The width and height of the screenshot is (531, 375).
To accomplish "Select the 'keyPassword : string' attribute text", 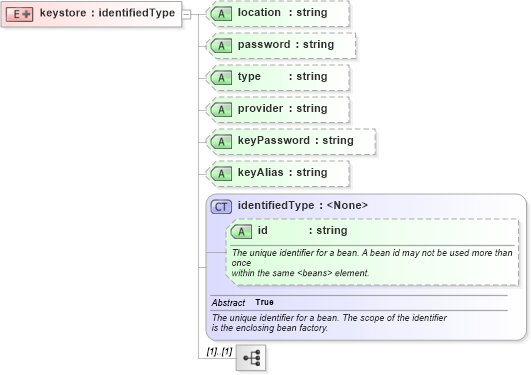I will [x=296, y=140].
